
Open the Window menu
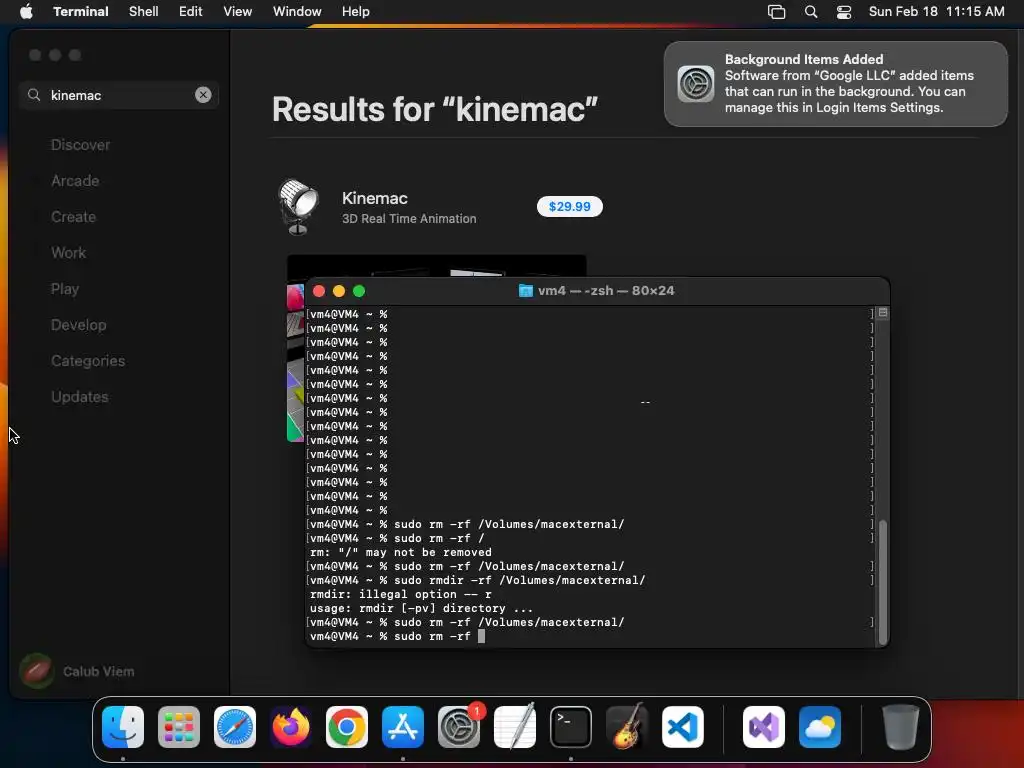(x=297, y=12)
